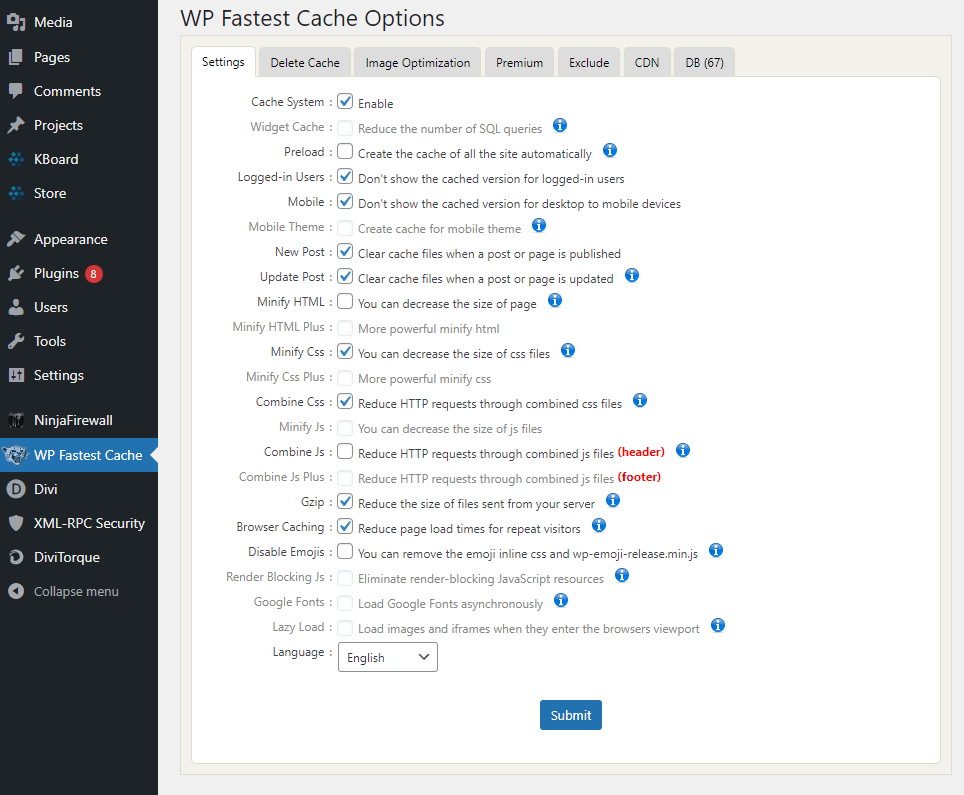
Task: Open the Language dropdown showing English
Action: coord(388,657)
